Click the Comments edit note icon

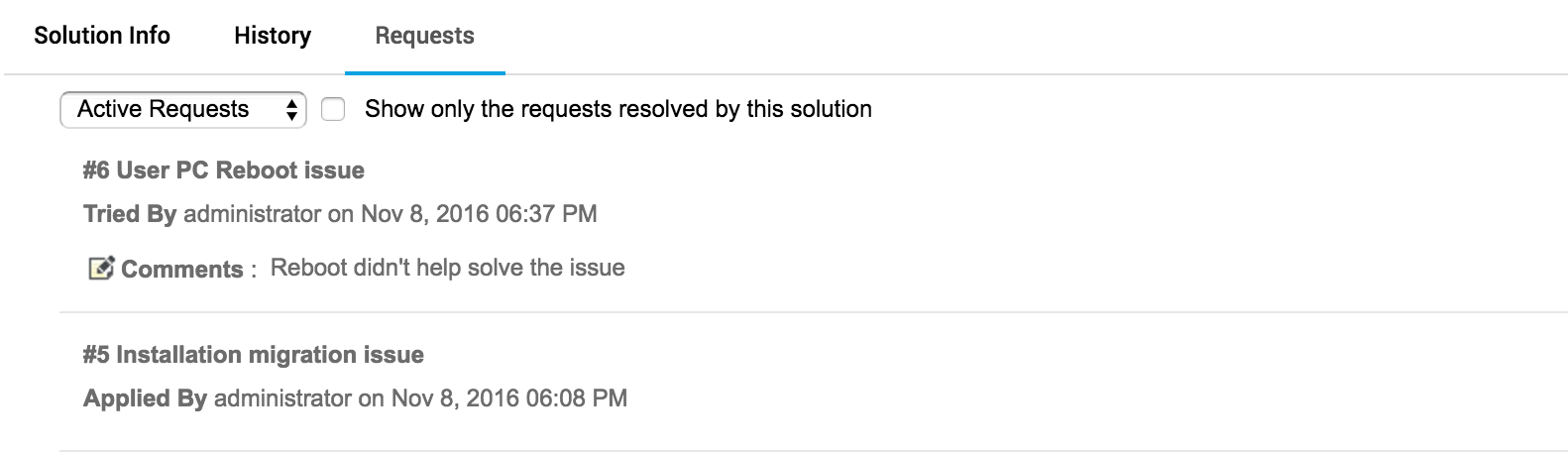[101, 269]
